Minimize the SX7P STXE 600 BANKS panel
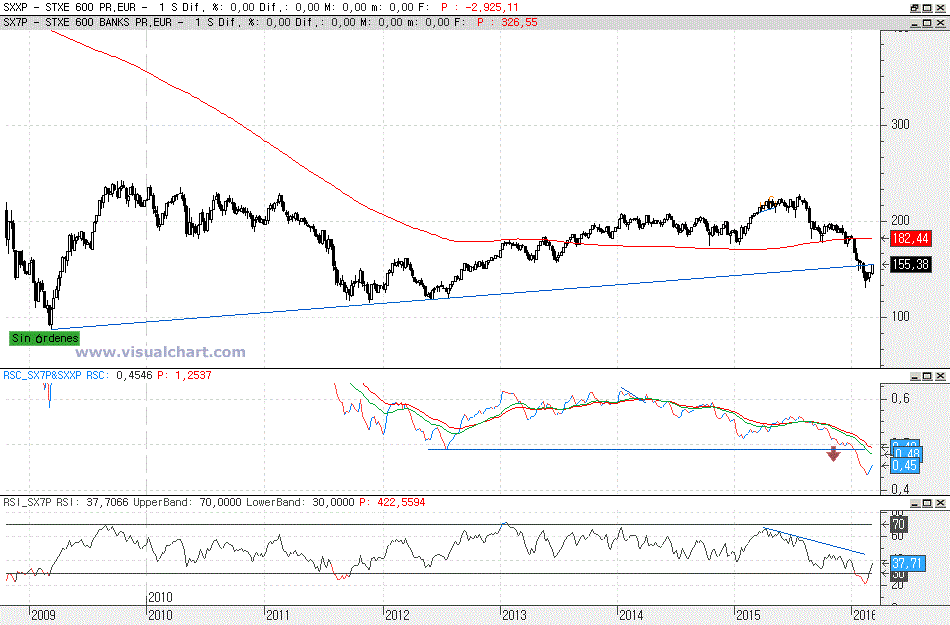The width and height of the screenshot is (950, 625). tap(915, 23)
